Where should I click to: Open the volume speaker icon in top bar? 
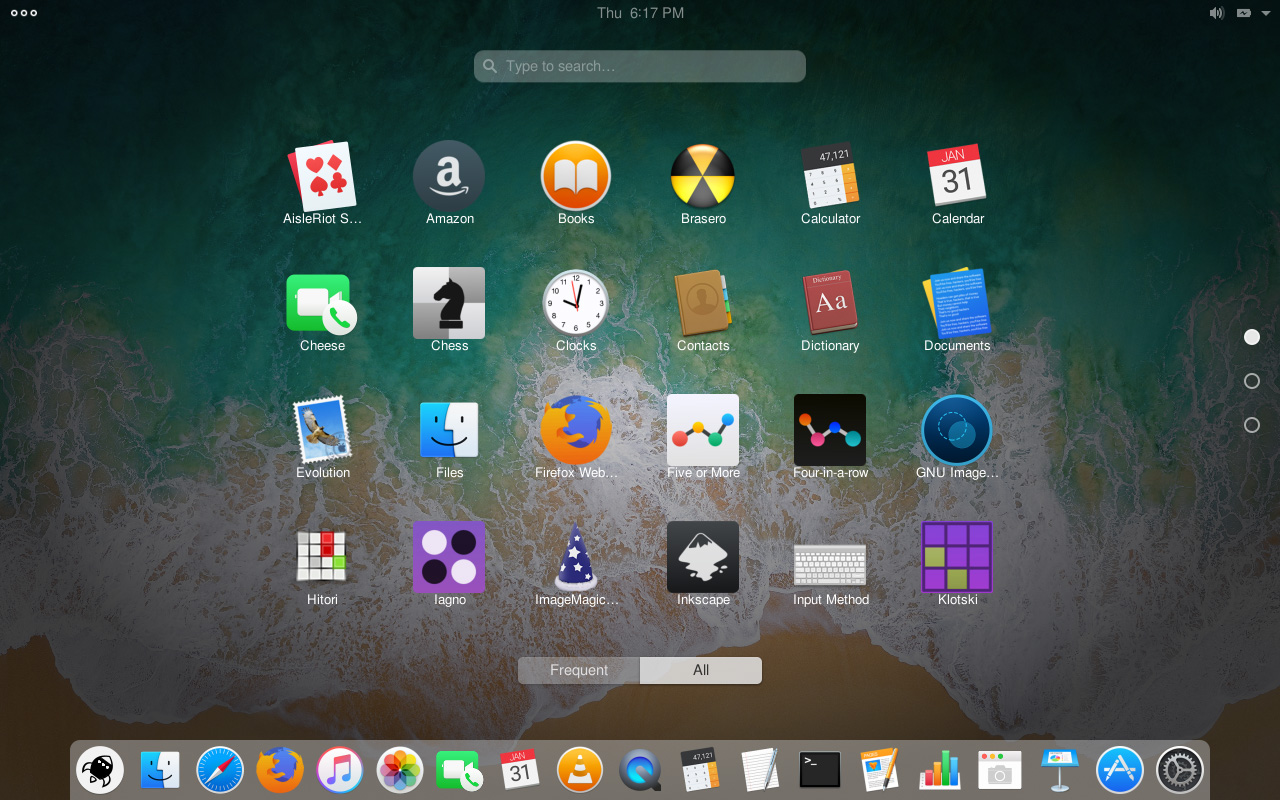[1216, 13]
